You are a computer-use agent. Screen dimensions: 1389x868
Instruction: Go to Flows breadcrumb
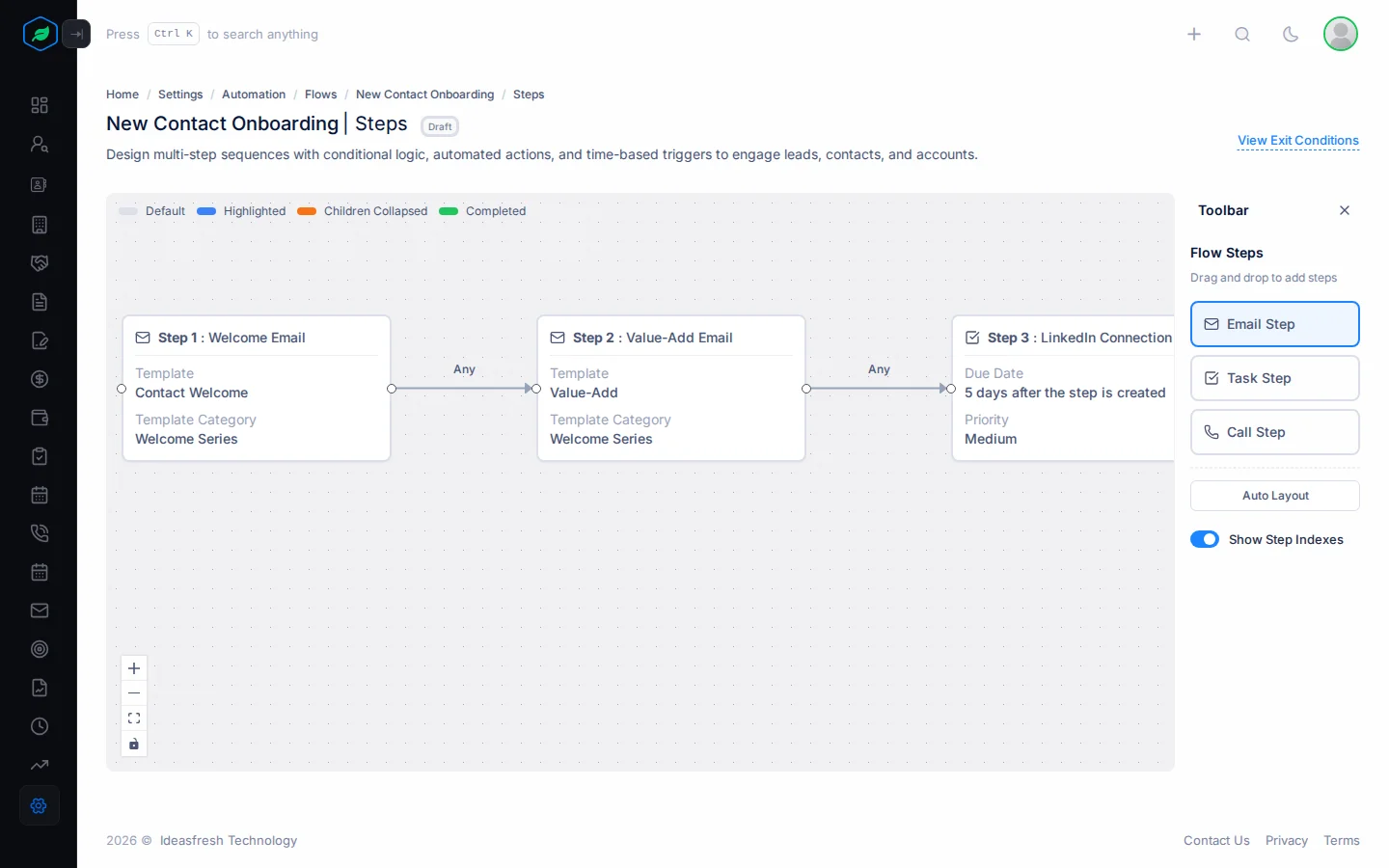pos(320,95)
